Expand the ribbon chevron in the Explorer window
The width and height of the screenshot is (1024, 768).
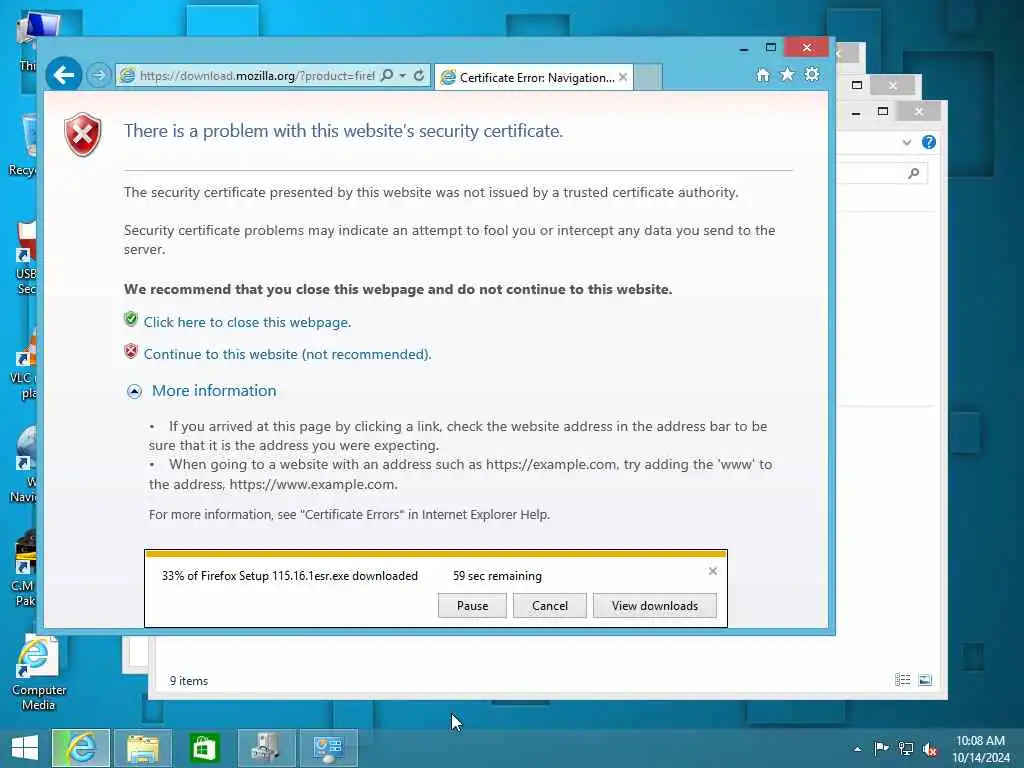(x=906, y=142)
